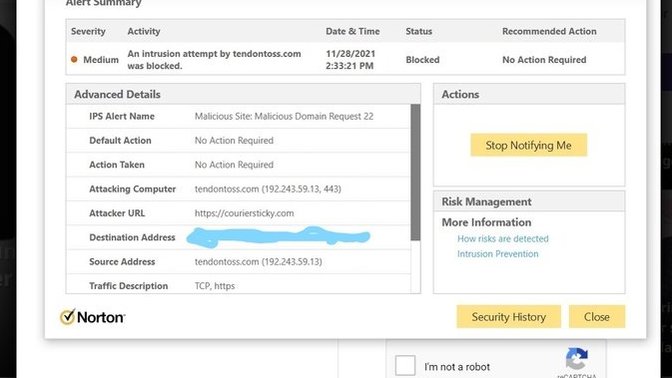The width and height of the screenshot is (672, 378).
Task: Select the Date & Time column header
Action: 352,31
